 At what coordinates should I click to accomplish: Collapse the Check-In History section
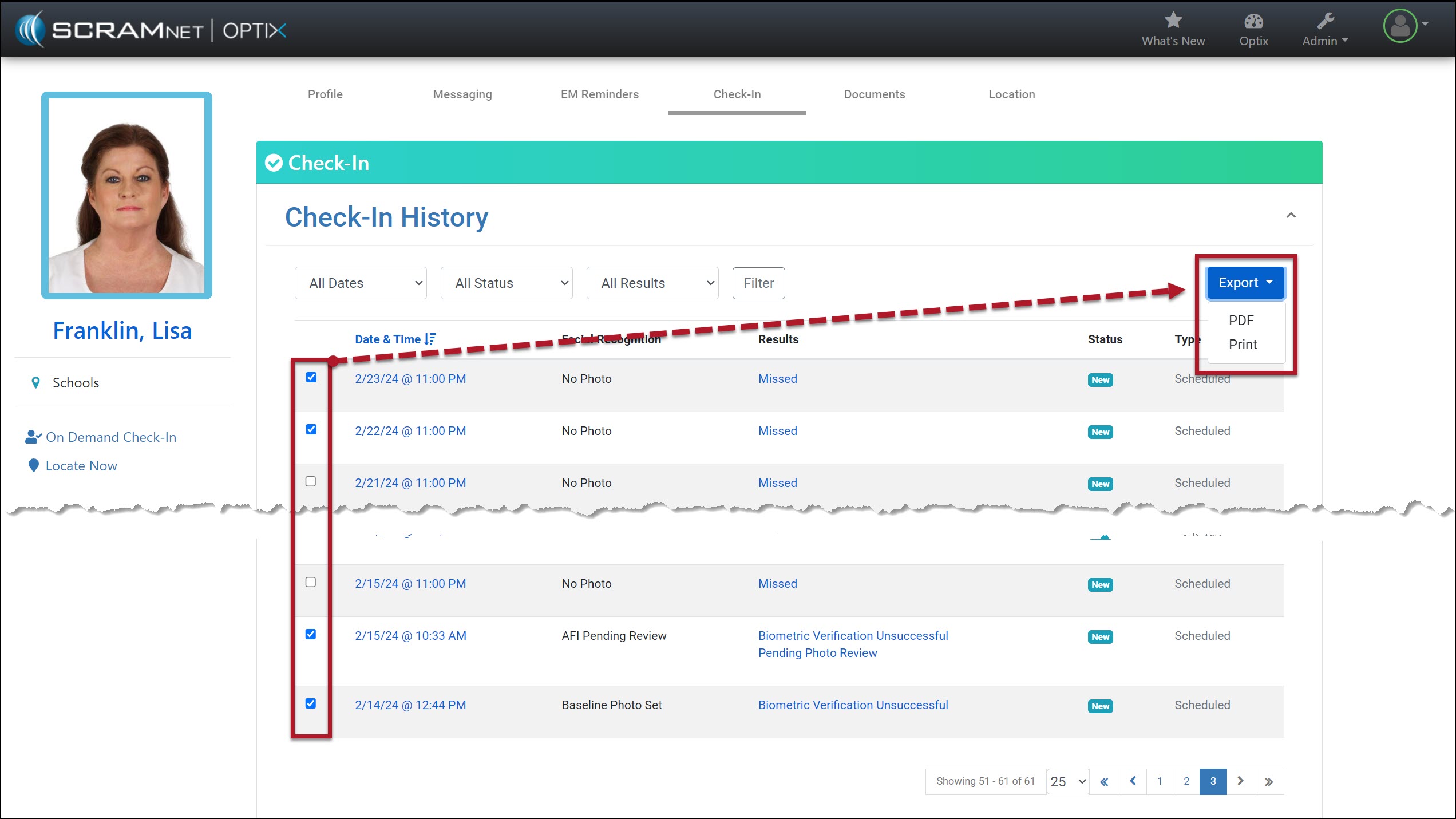click(1291, 216)
